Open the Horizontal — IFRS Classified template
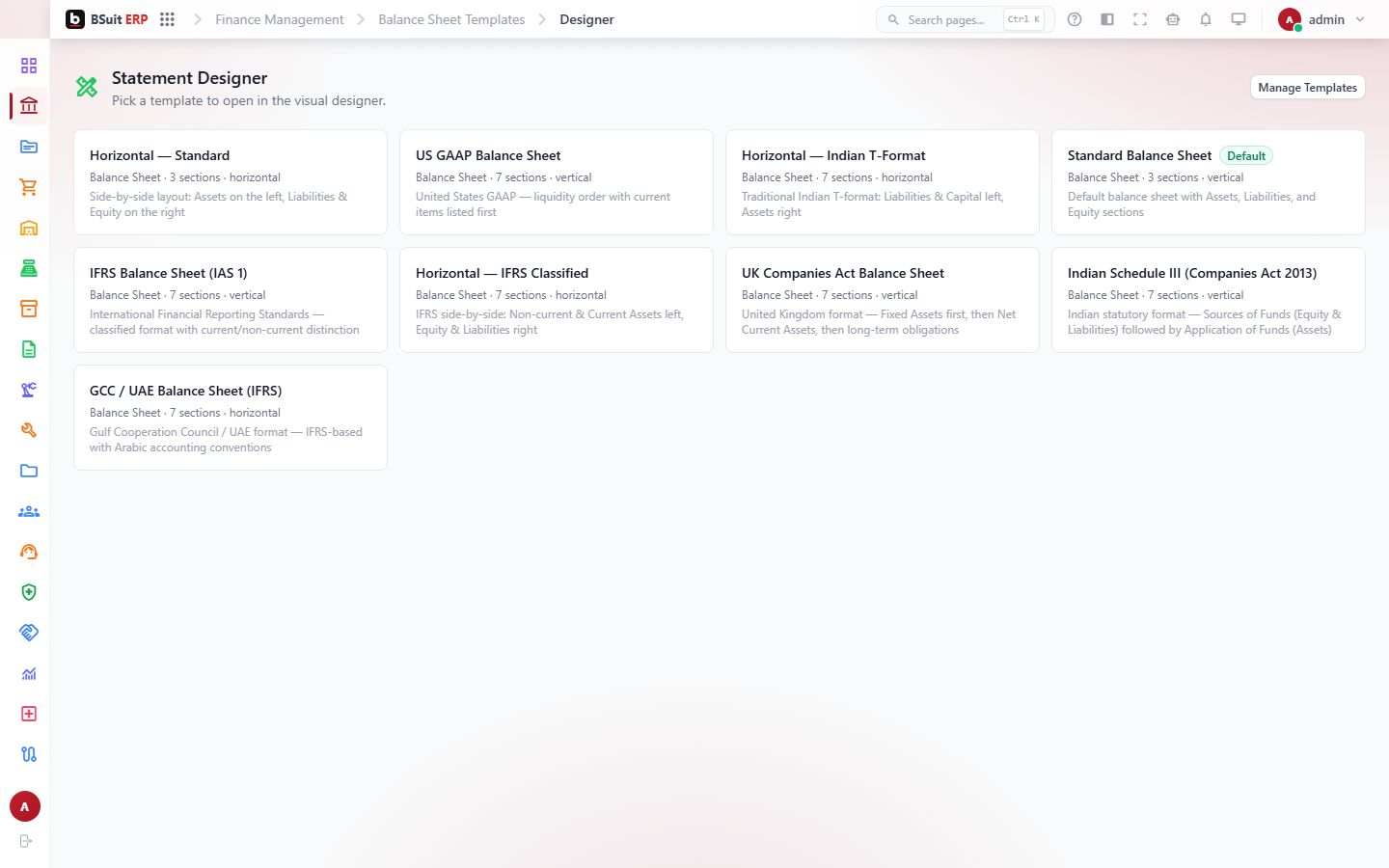The height and width of the screenshot is (868, 1389). click(557, 300)
